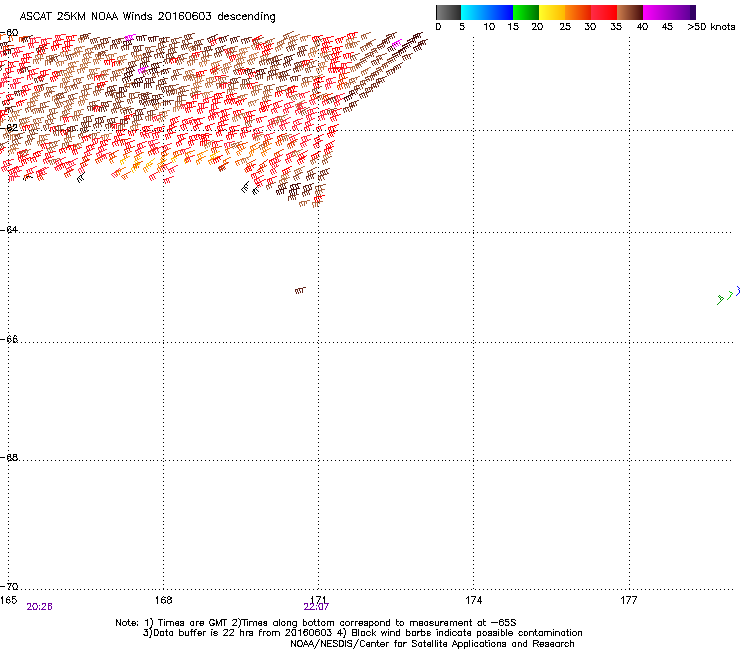The image size is (740, 650).
Task: Click the 20:26 swath time label
Action: pos(39,607)
